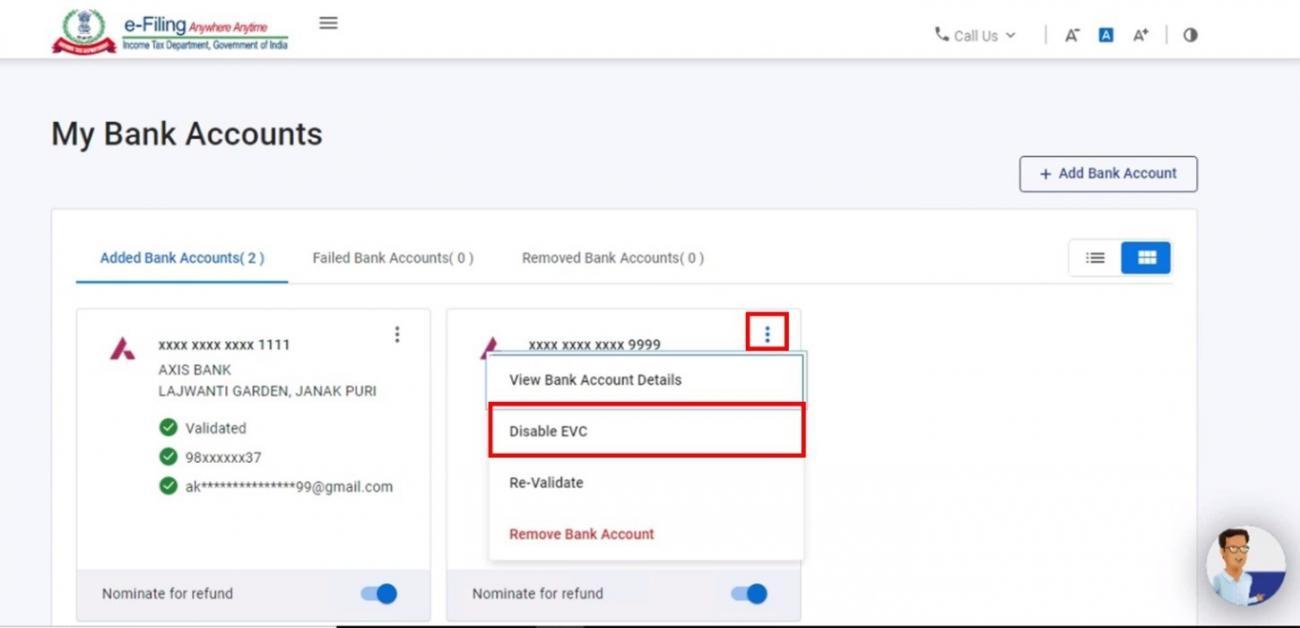
Task: Click the e-Filing Income Tax Department logo
Action: tap(171, 32)
